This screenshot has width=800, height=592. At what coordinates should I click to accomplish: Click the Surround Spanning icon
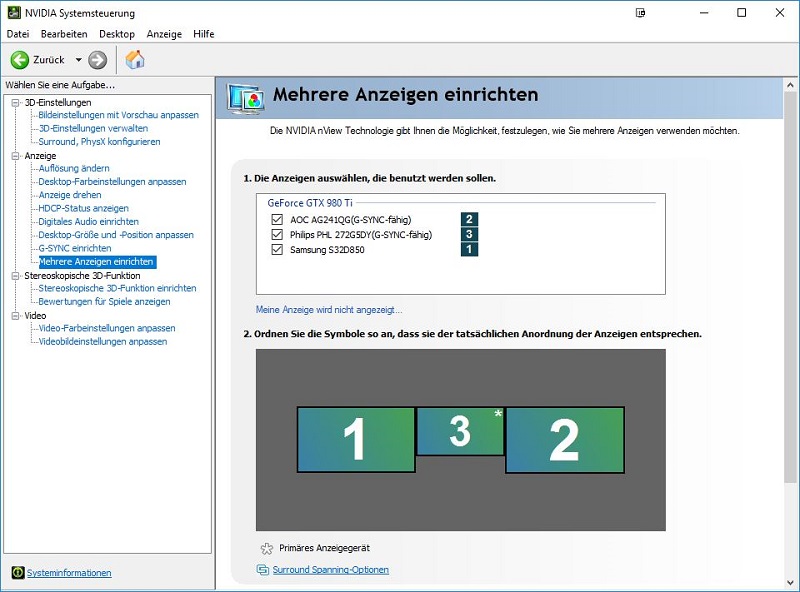pos(263,570)
